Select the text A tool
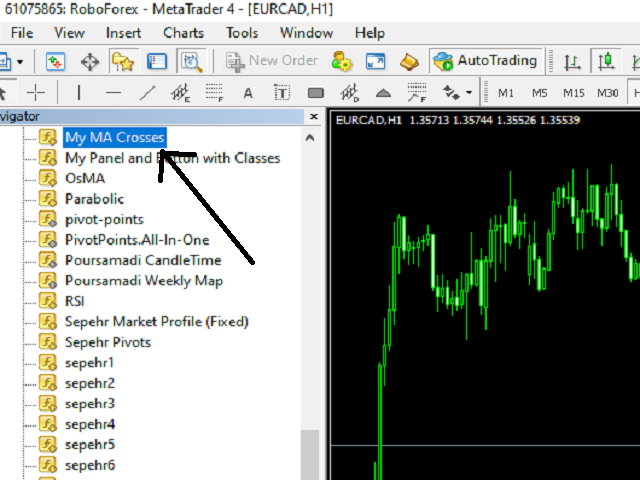640x480 pixels. point(248,93)
